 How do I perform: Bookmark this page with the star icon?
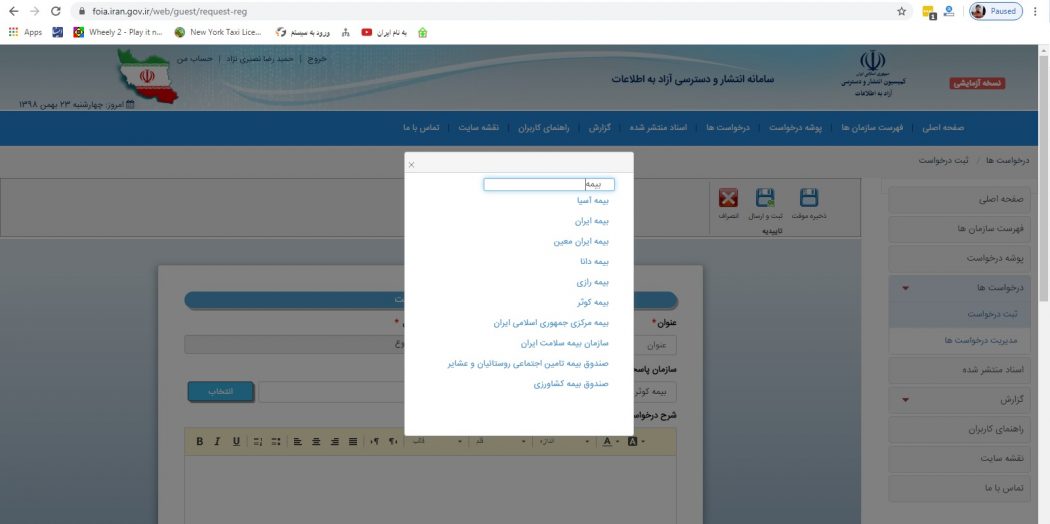(901, 11)
